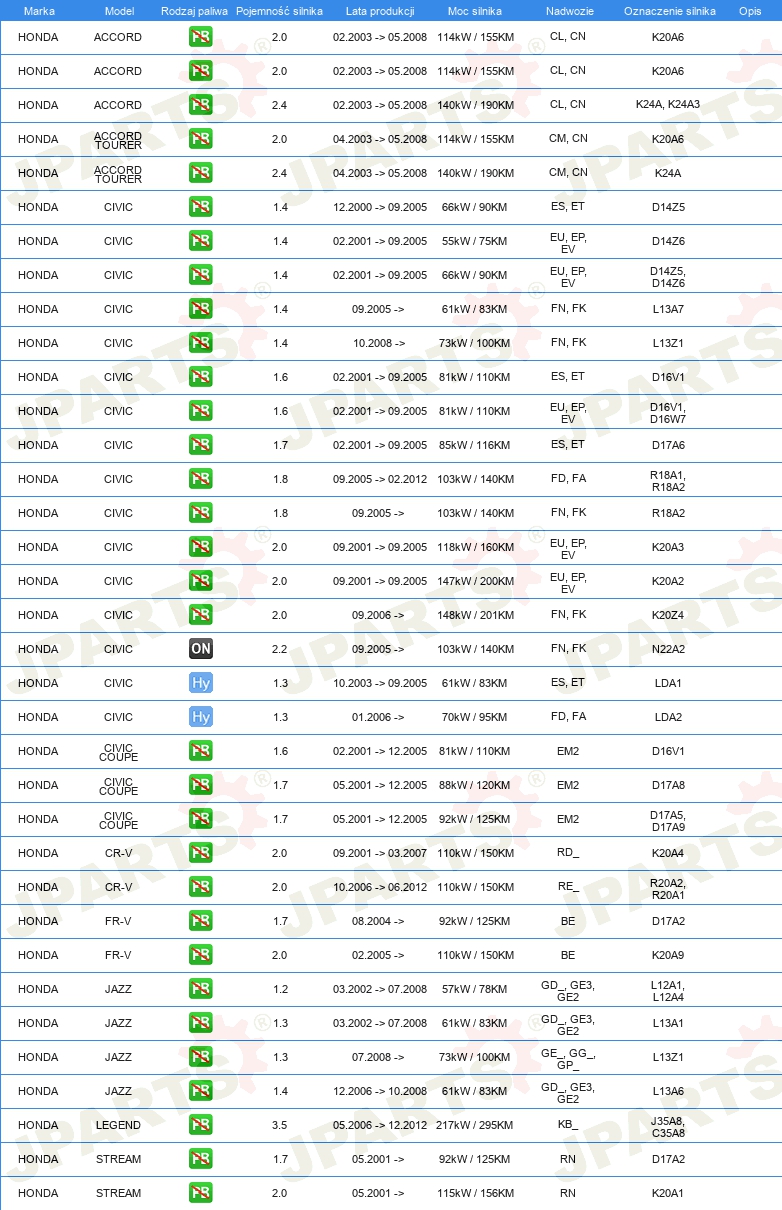Click the Rodzaj paliwa column header
The image size is (782, 1210).
click(194, 11)
